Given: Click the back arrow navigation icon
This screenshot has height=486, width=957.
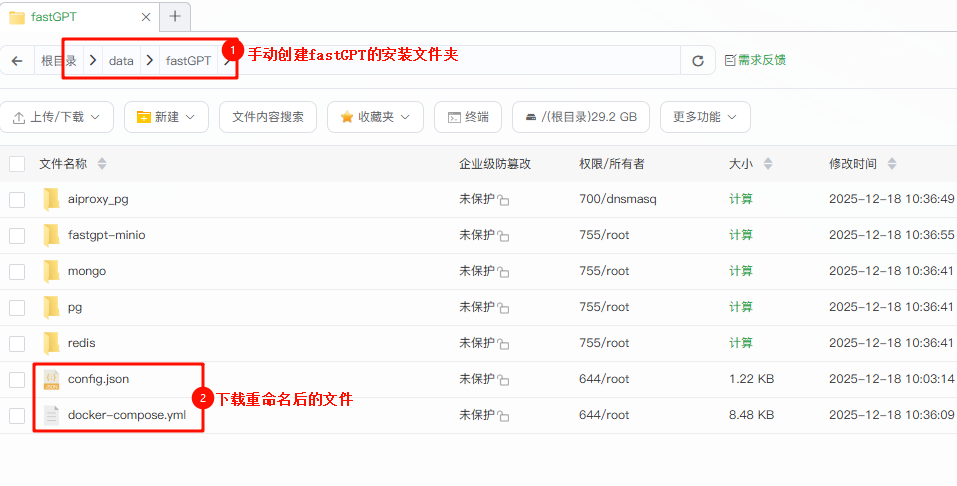Looking at the screenshot, I should click(x=17, y=61).
